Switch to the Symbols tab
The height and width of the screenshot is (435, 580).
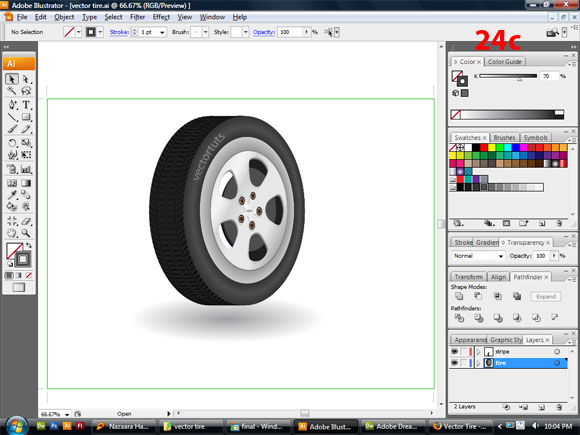click(x=535, y=138)
